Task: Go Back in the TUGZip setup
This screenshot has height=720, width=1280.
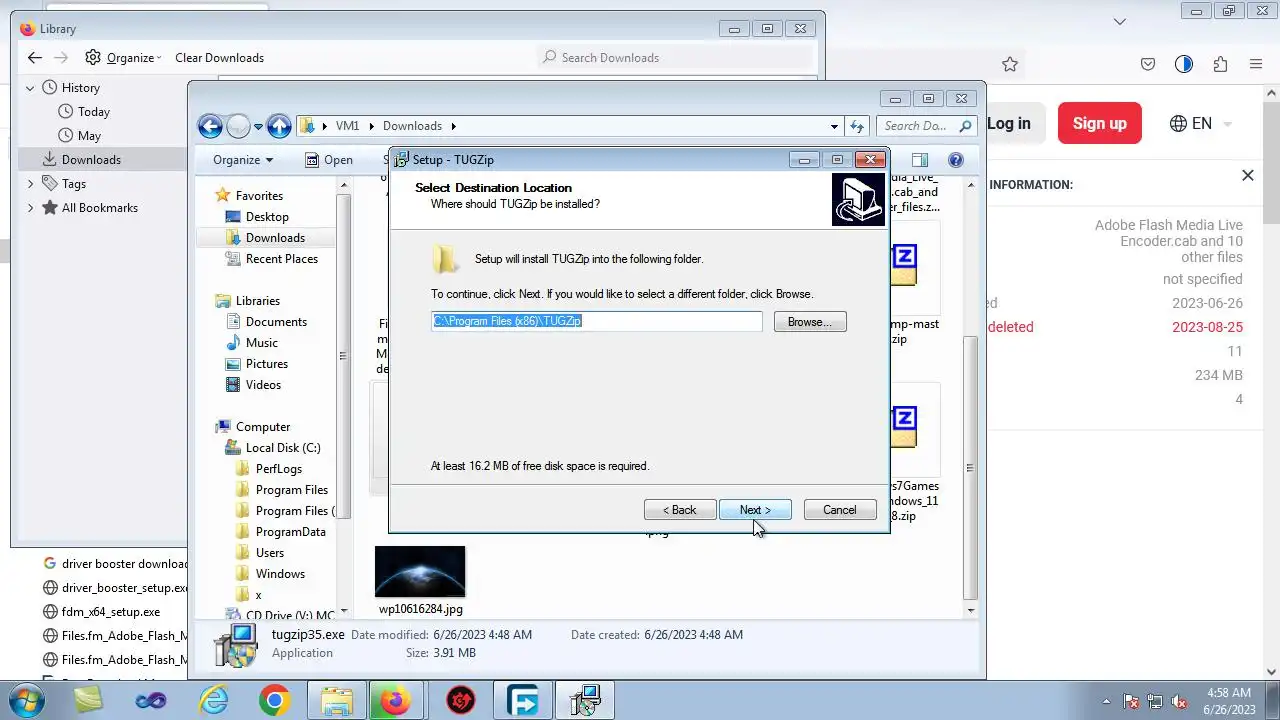Action: (680, 510)
